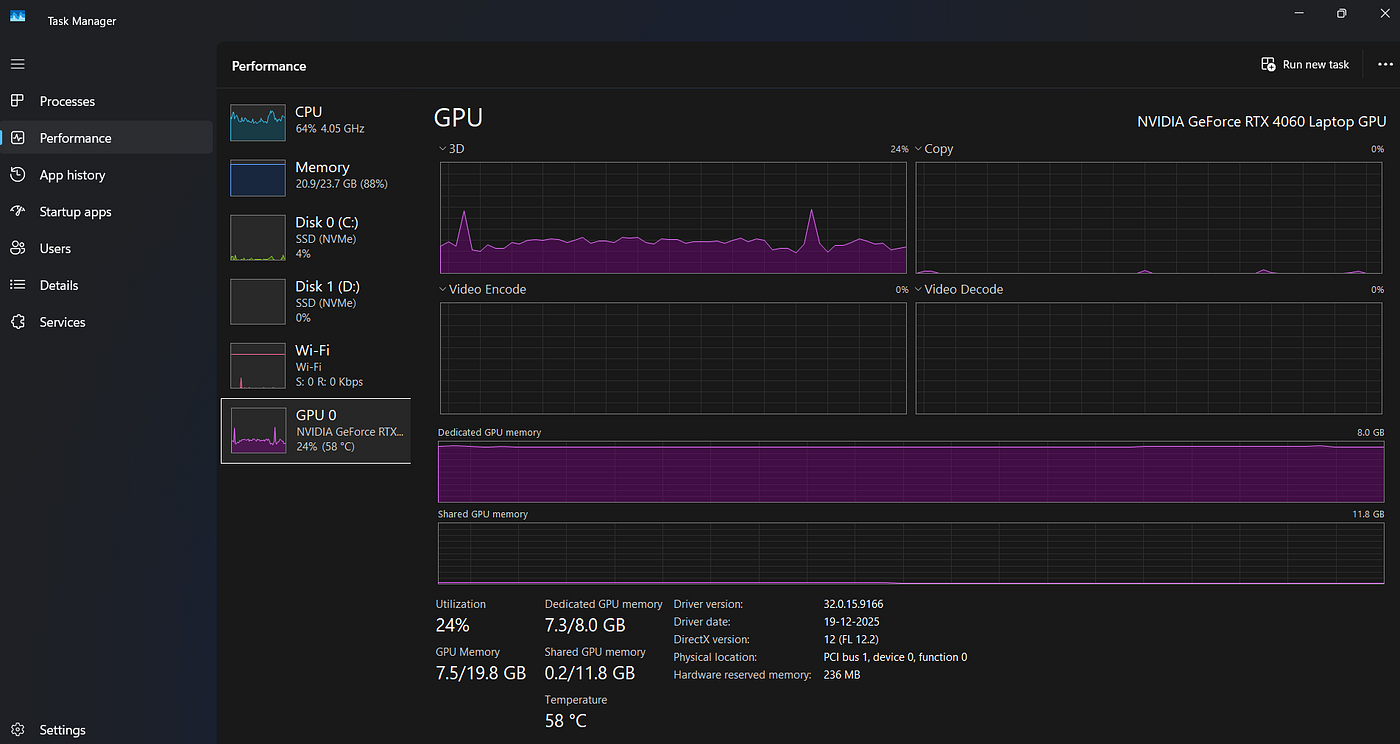The width and height of the screenshot is (1400, 744).
Task: Open the Processes page
Action: (x=107, y=101)
